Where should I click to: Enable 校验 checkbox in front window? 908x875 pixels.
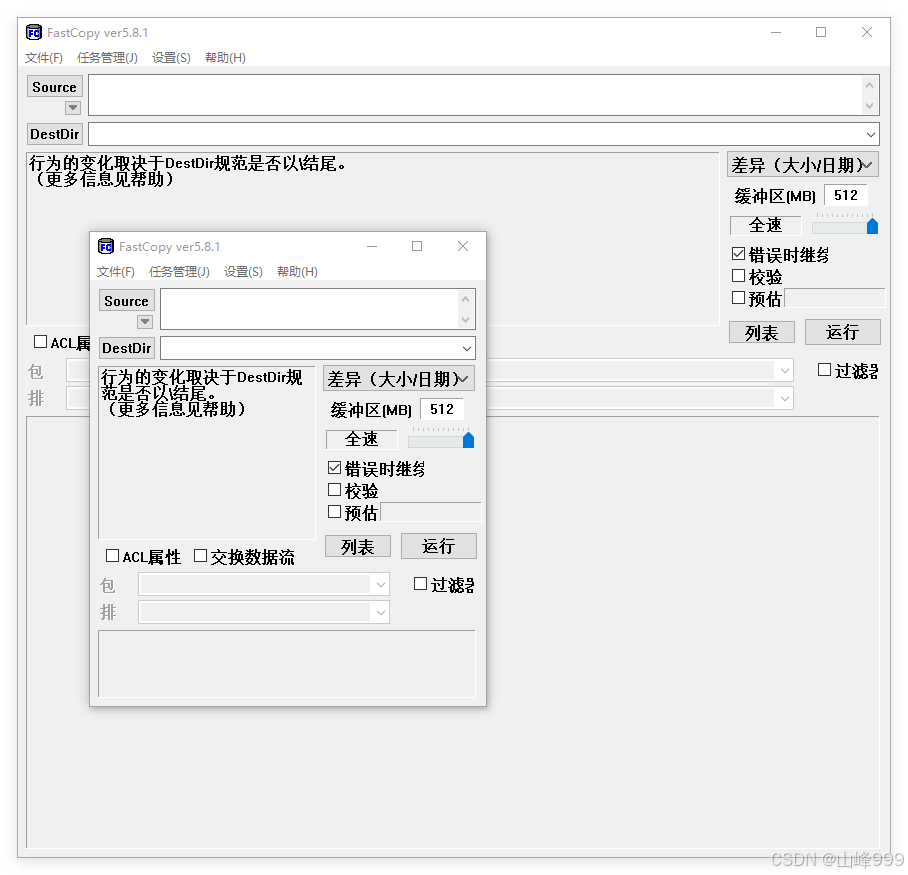[x=334, y=490]
